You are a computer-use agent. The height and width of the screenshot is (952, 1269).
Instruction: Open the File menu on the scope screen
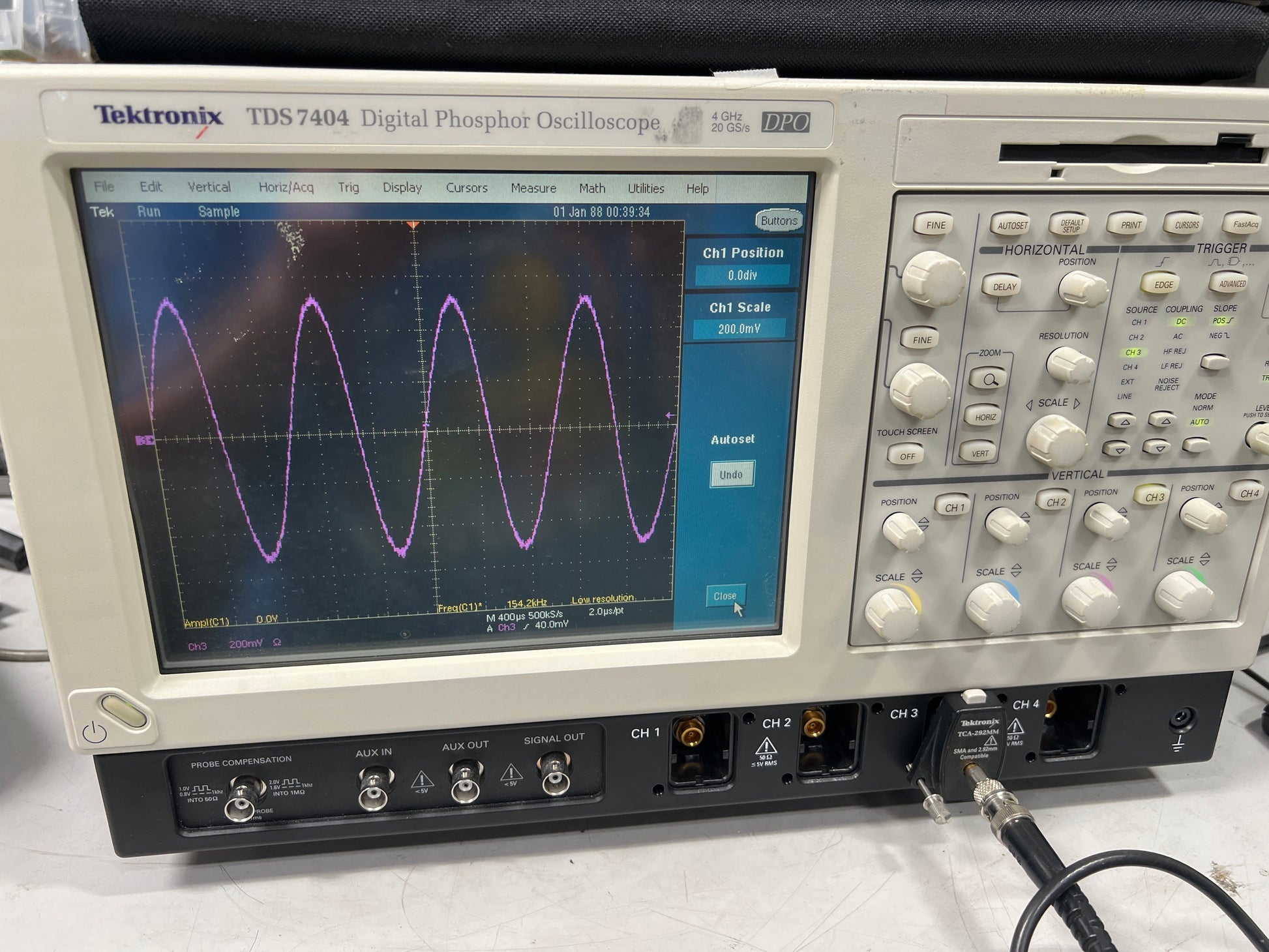[x=104, y=186]
